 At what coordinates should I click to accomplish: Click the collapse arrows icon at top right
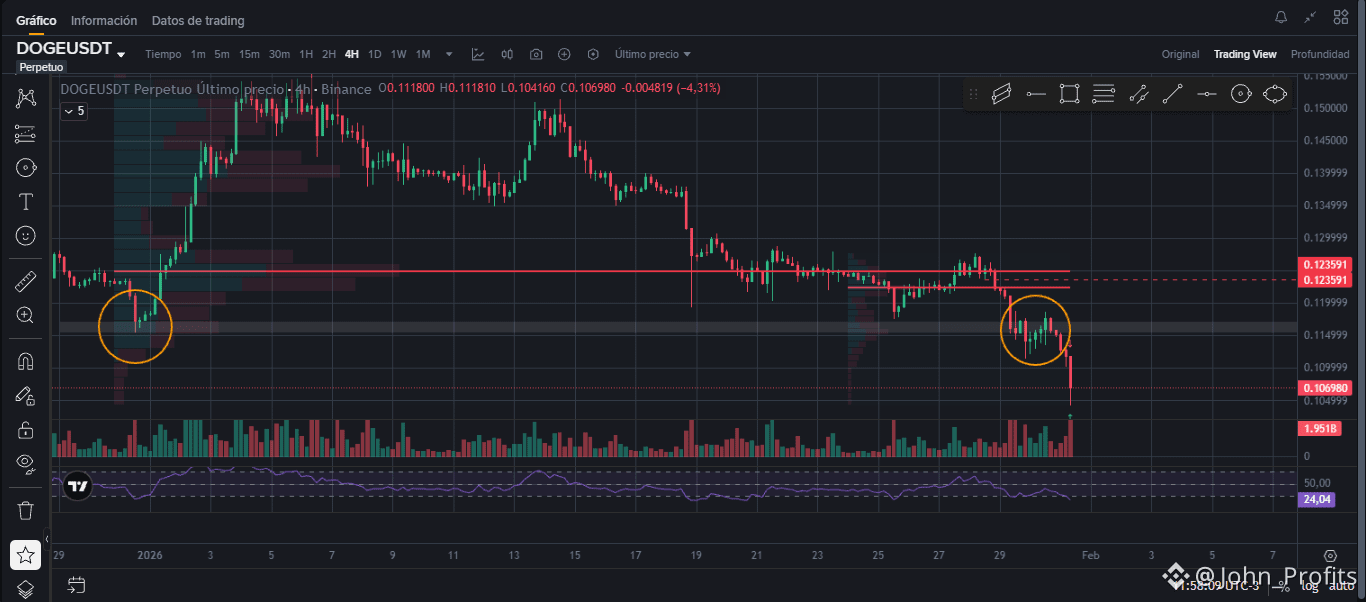1311,17
